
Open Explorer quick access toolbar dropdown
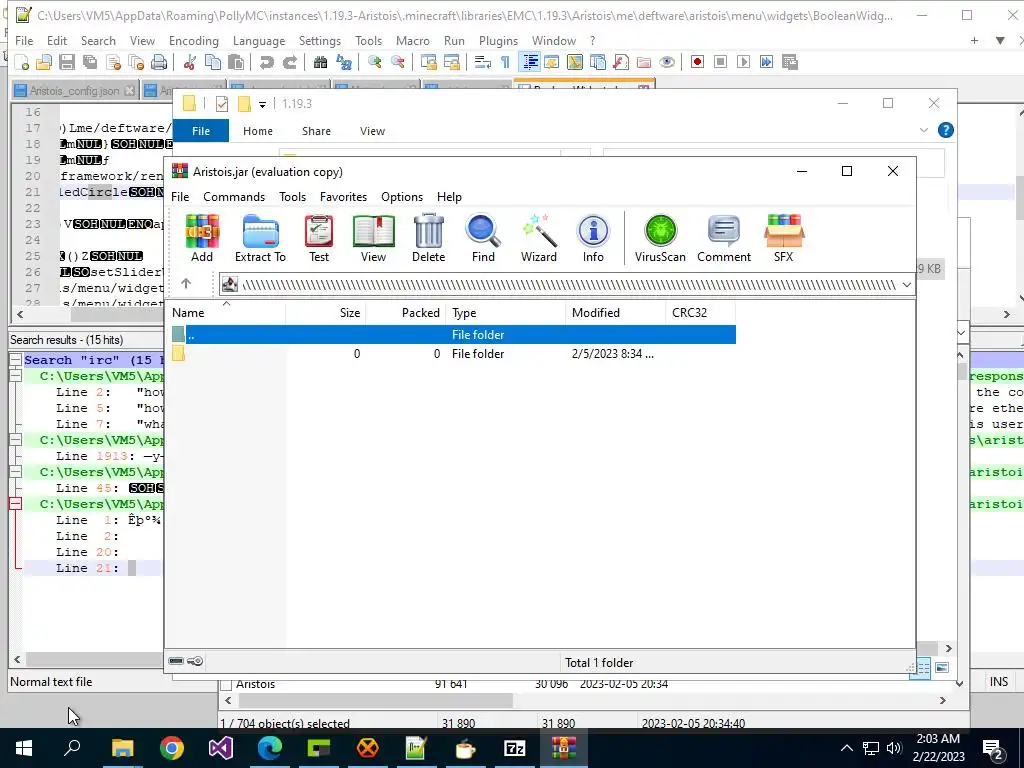pos(262,104)
